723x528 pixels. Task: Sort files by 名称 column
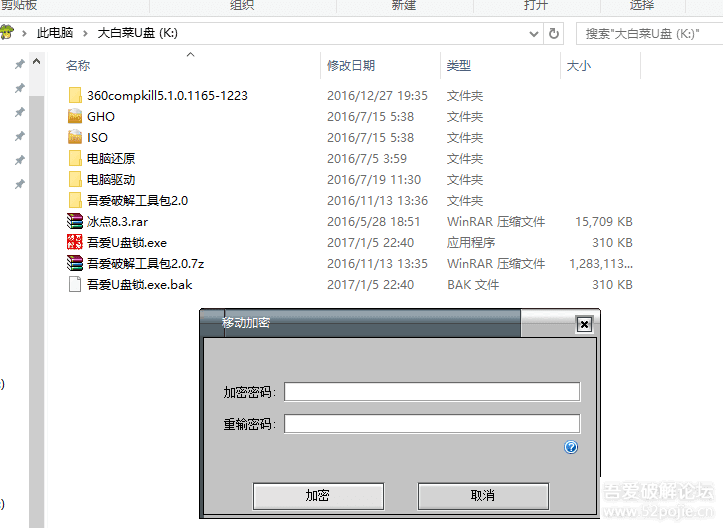click(x=78, y=65)
